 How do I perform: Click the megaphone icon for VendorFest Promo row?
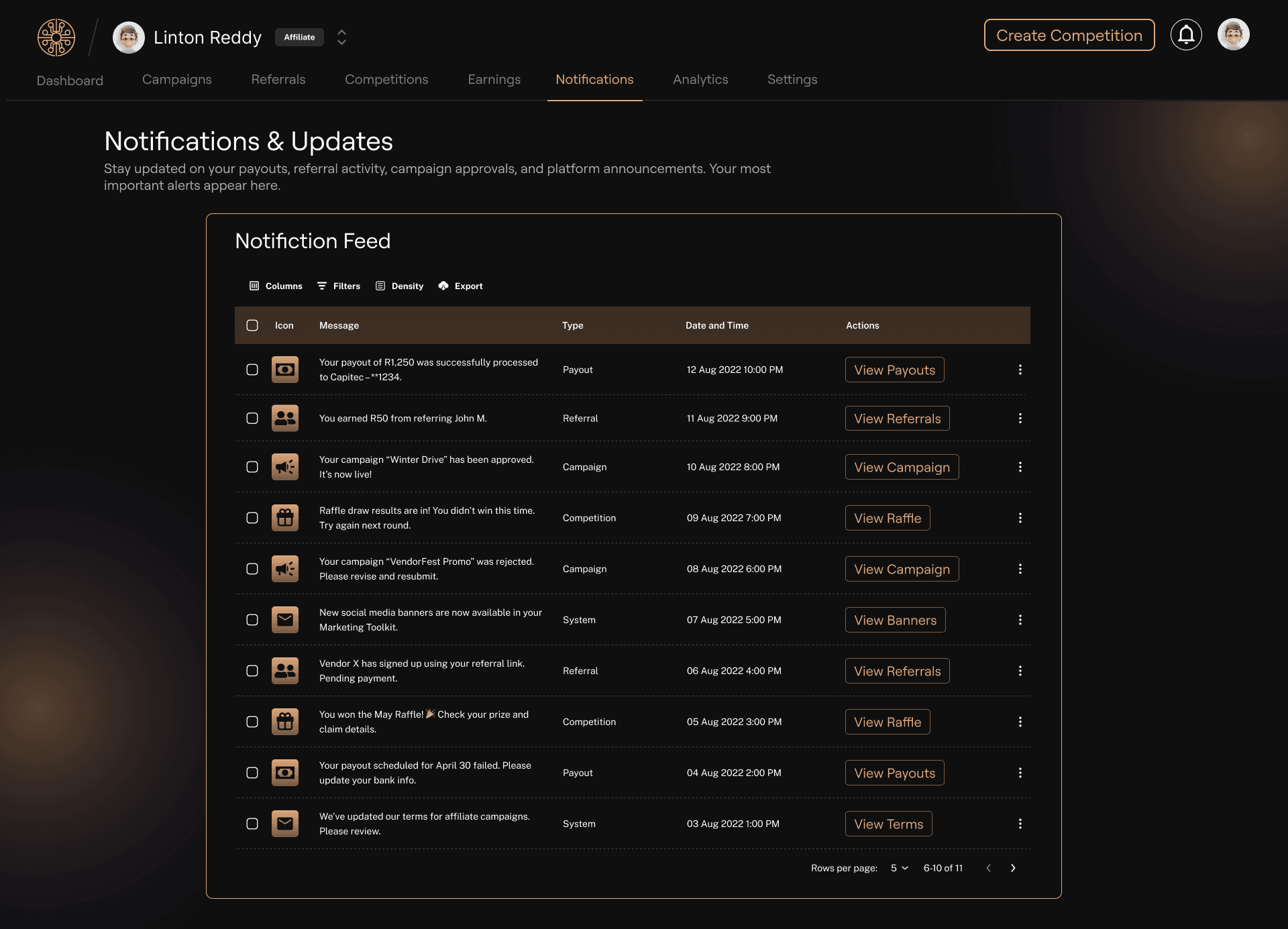(285, 569)
